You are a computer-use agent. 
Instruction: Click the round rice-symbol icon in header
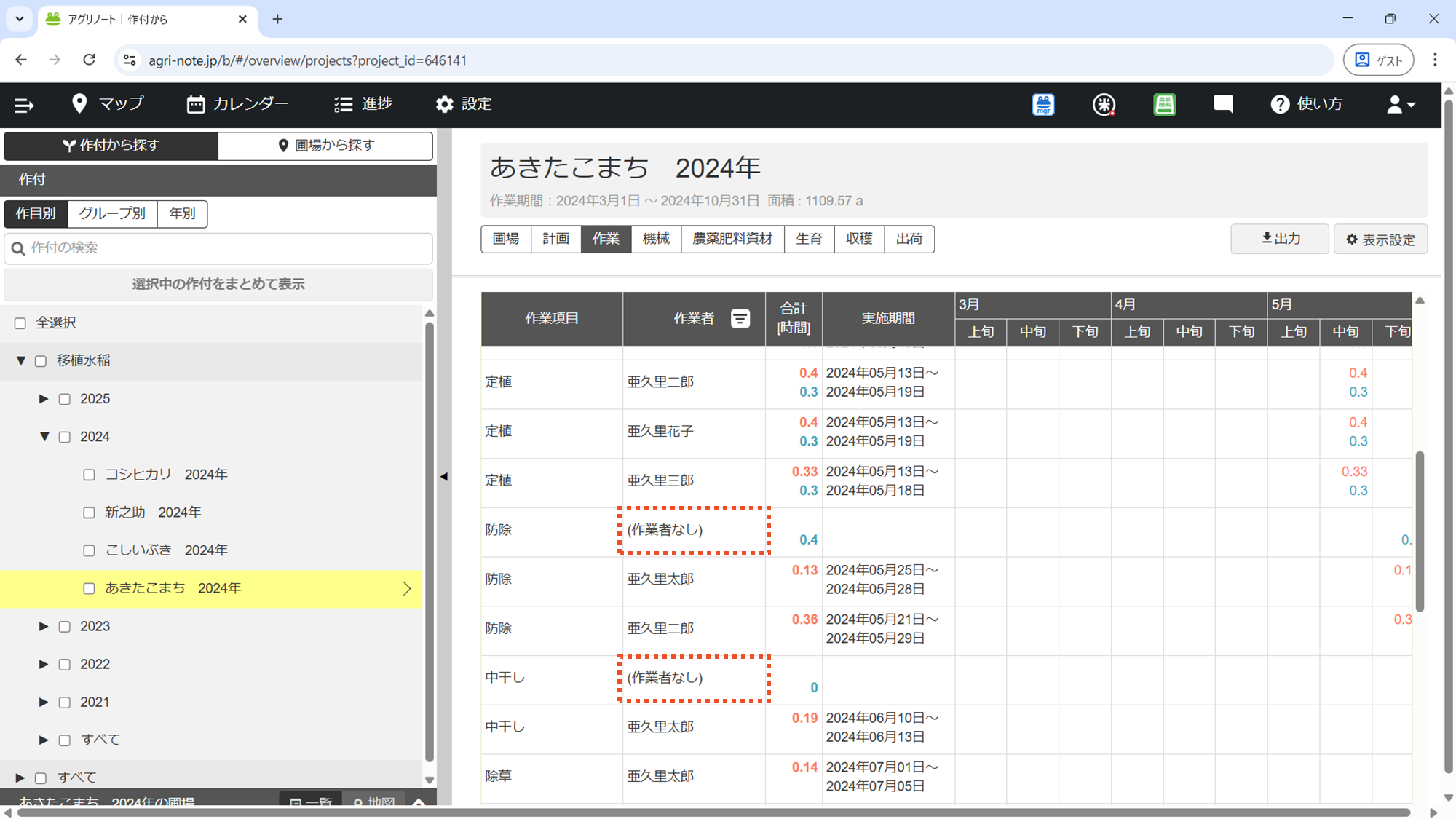pyautogui.click(x=1104, y=105)
